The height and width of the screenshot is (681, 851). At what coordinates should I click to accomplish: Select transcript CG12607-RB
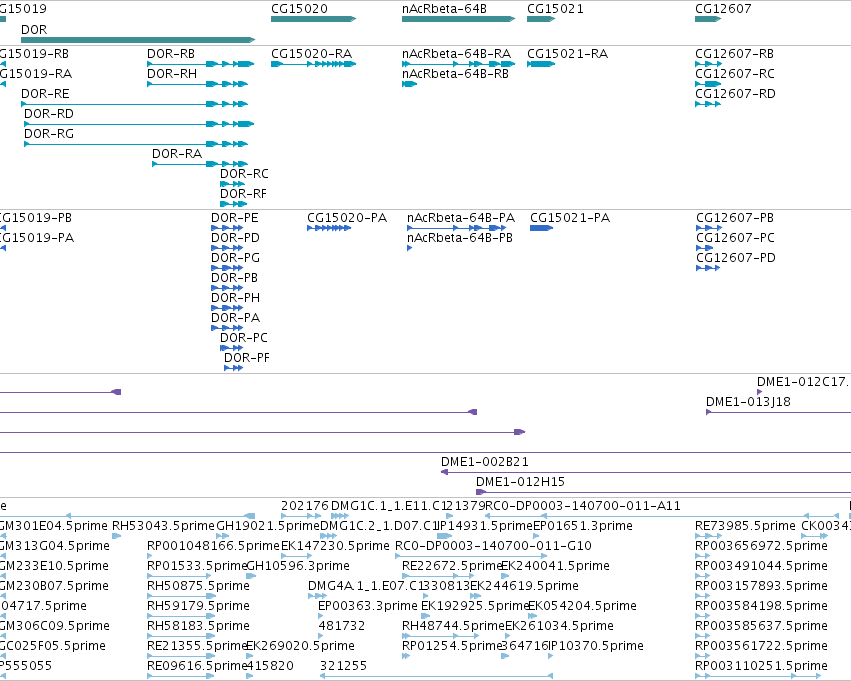tap(708, 64)
